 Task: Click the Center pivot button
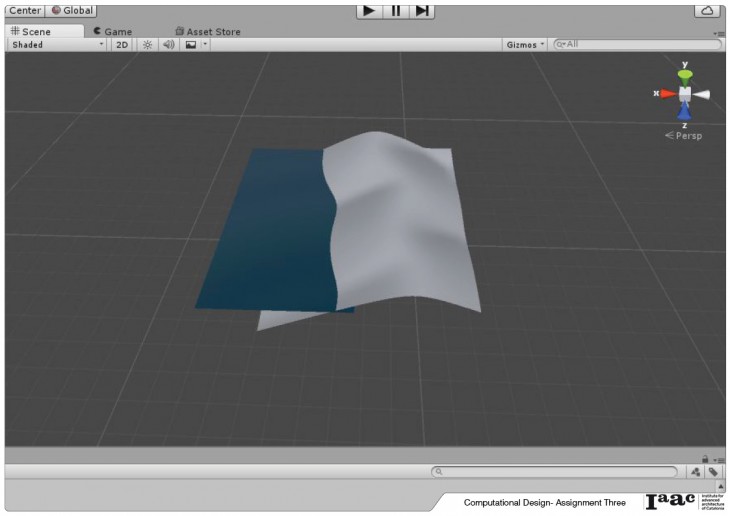click(x=24, y=10)
